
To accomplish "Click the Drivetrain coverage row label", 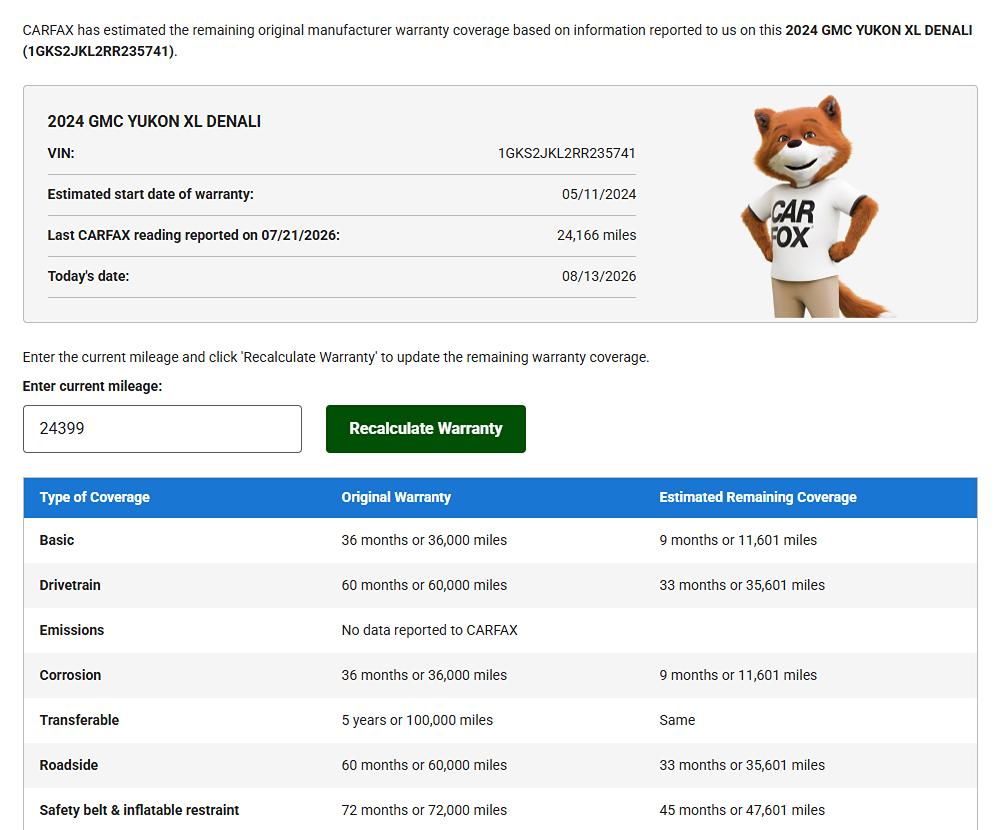I will pyautogui.click(x=70, y=585).
